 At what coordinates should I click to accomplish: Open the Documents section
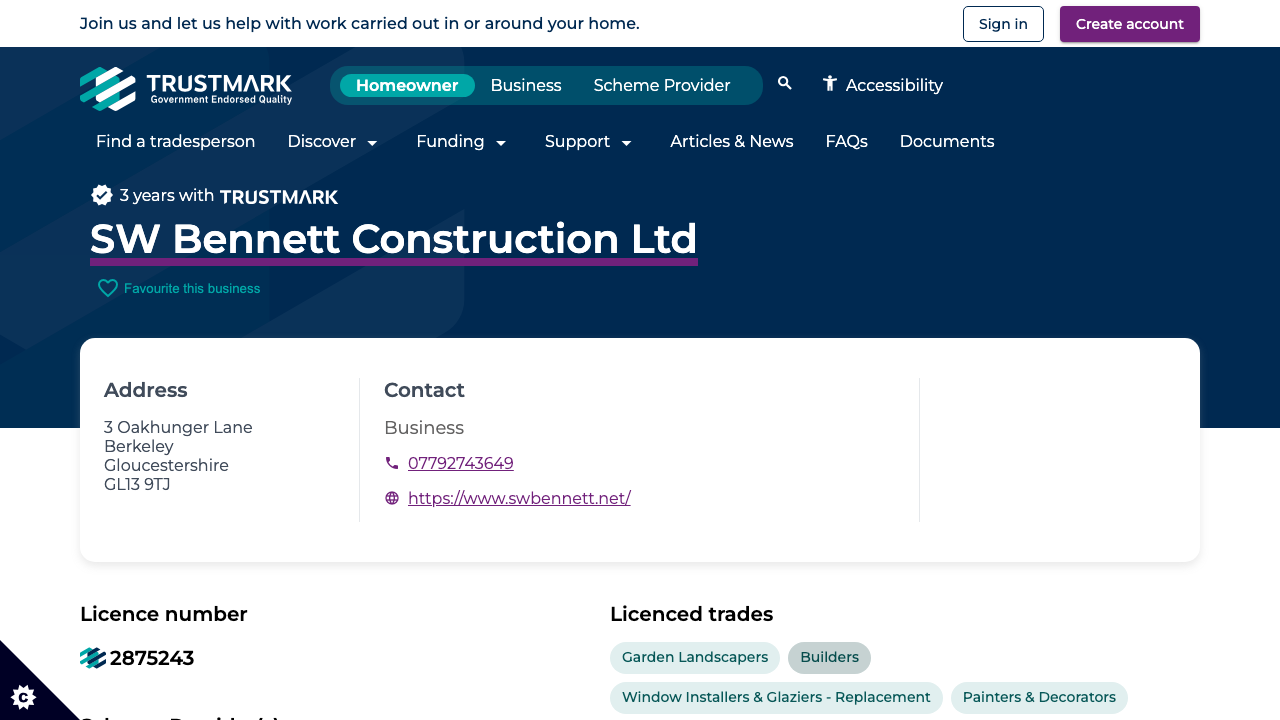tap(946, 142)
